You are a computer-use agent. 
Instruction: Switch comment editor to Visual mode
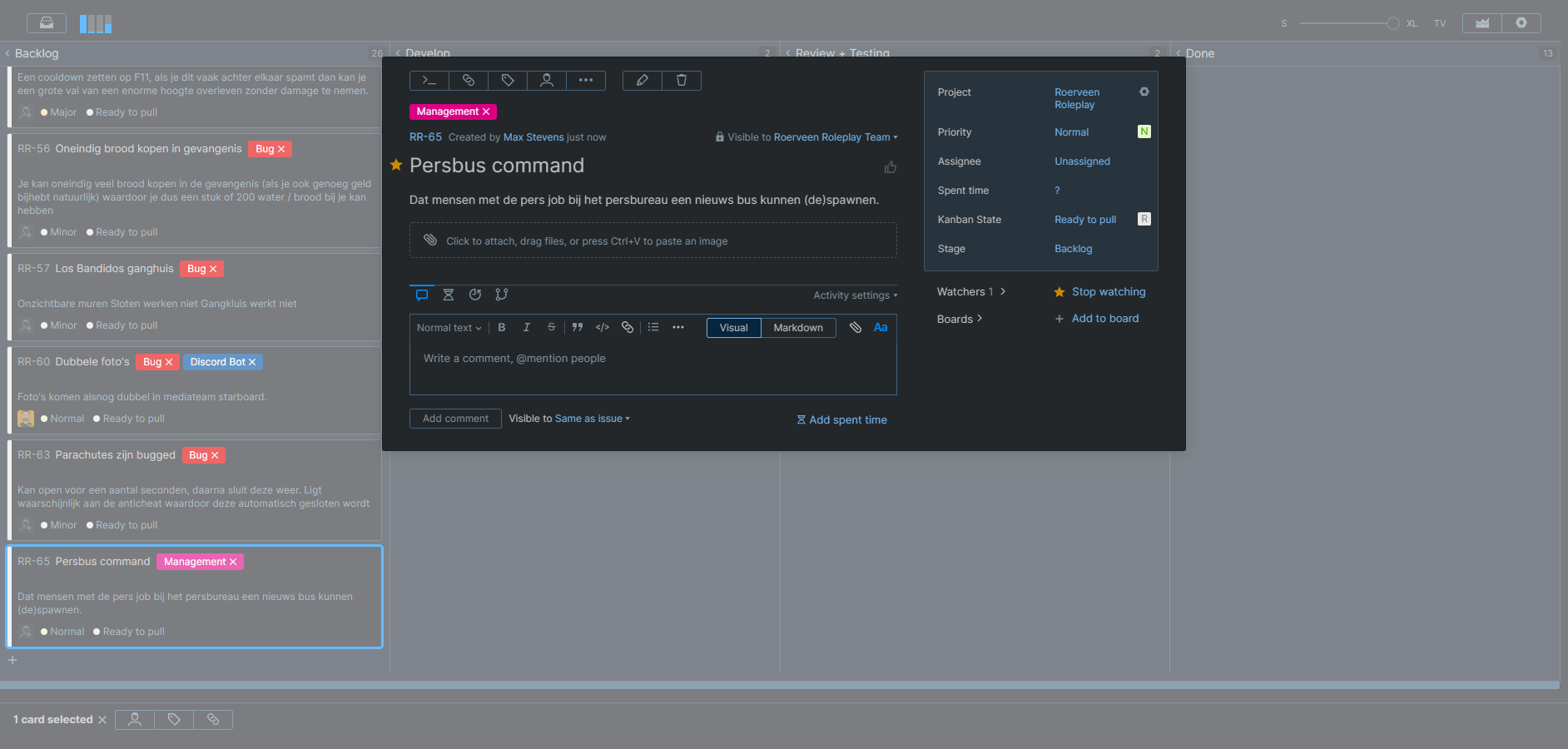pyautogui.click(x=733, y=328)
